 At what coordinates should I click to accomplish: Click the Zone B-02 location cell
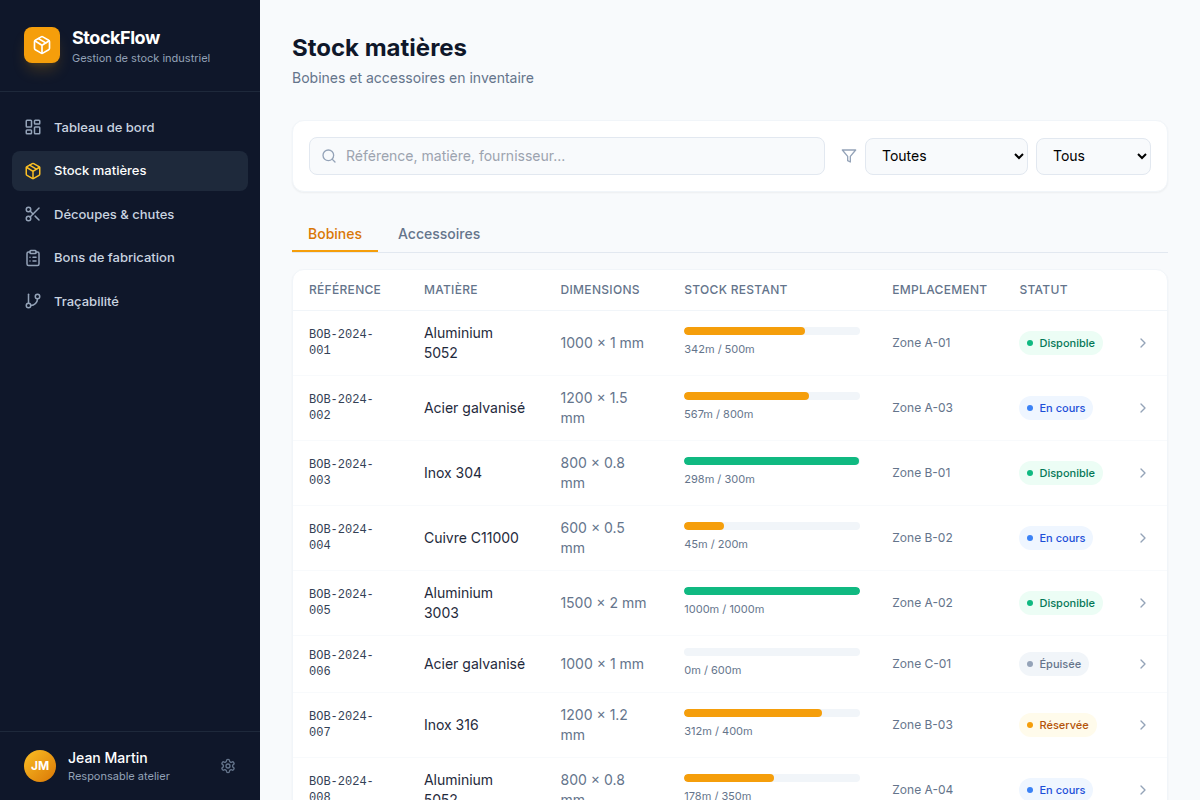tap(922, 538)
